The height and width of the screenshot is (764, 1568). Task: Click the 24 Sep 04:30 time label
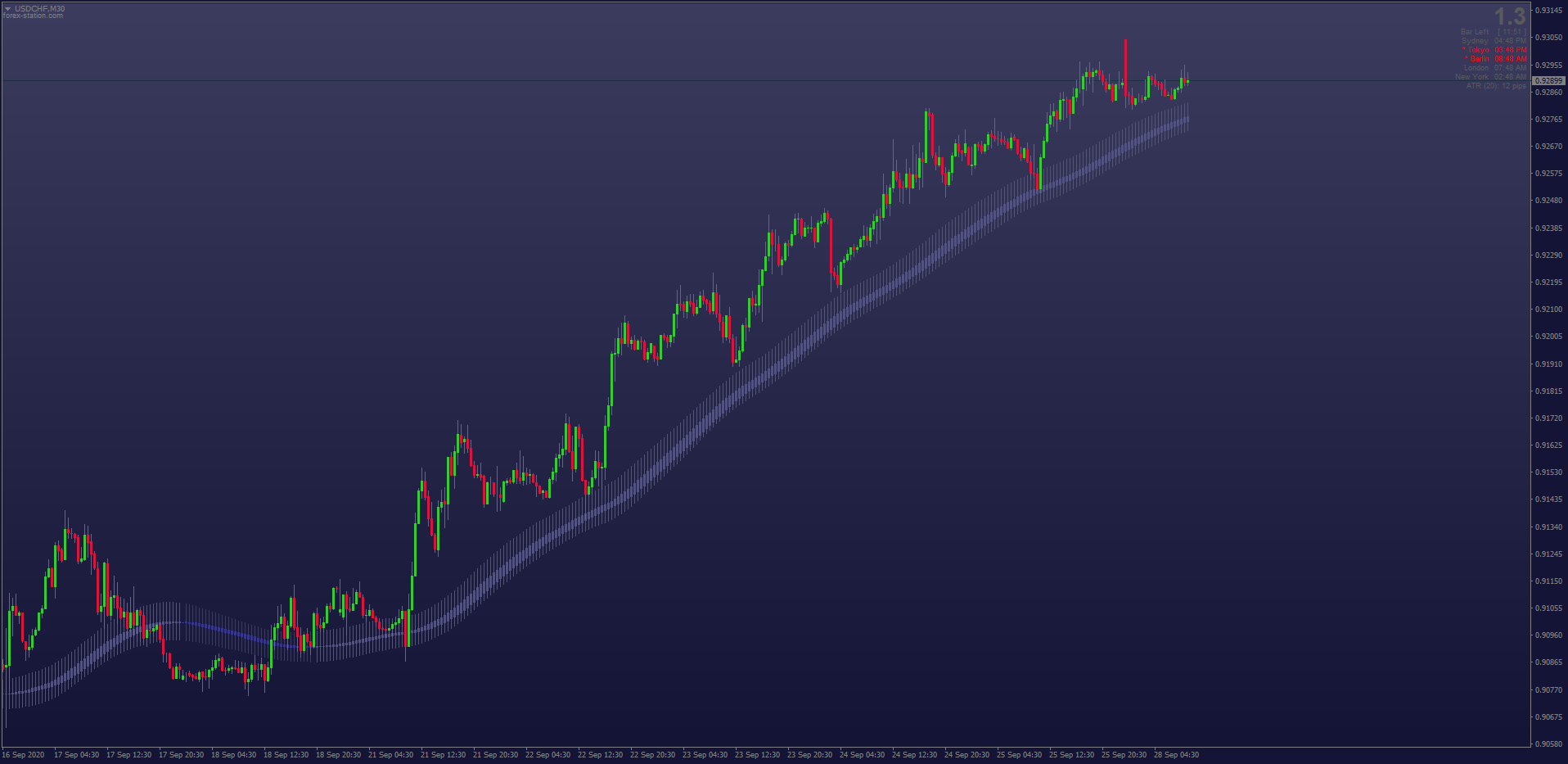(863, 755)
